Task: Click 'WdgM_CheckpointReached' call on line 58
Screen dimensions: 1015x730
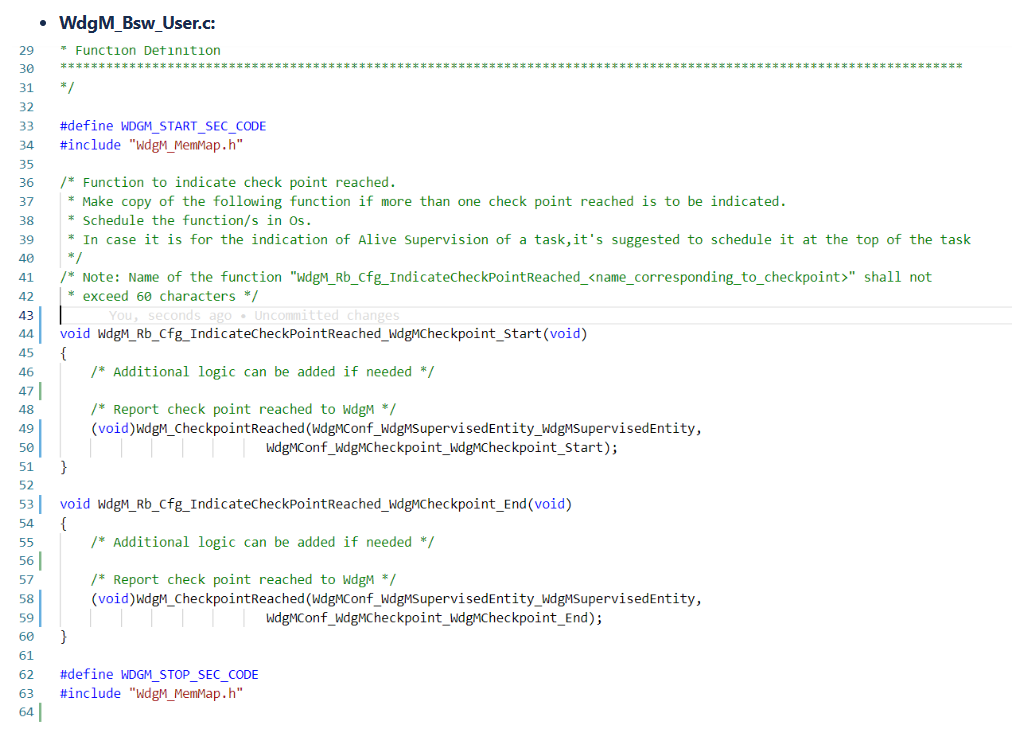Action: pos(220,599)
